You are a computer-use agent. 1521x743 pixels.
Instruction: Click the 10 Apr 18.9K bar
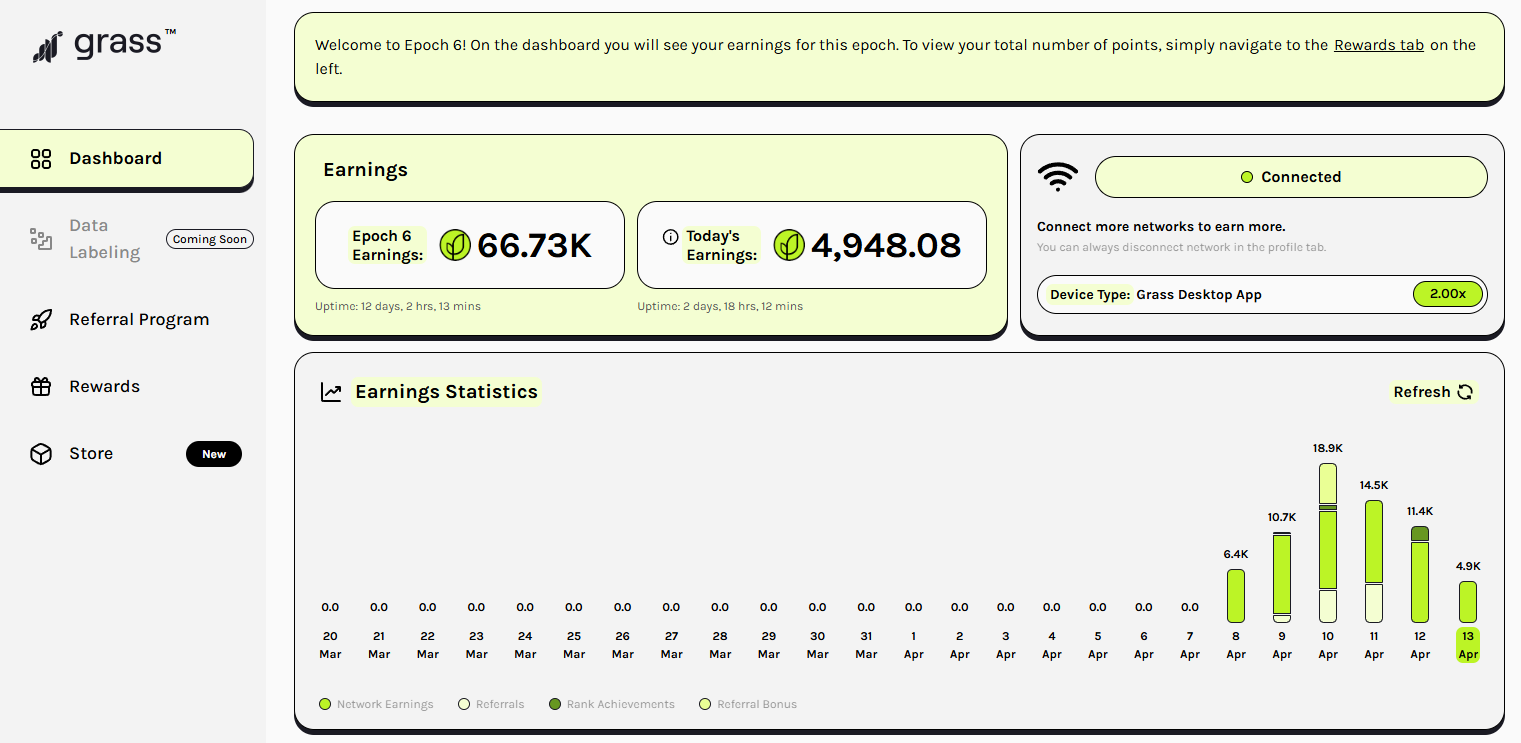[1327, 542]
